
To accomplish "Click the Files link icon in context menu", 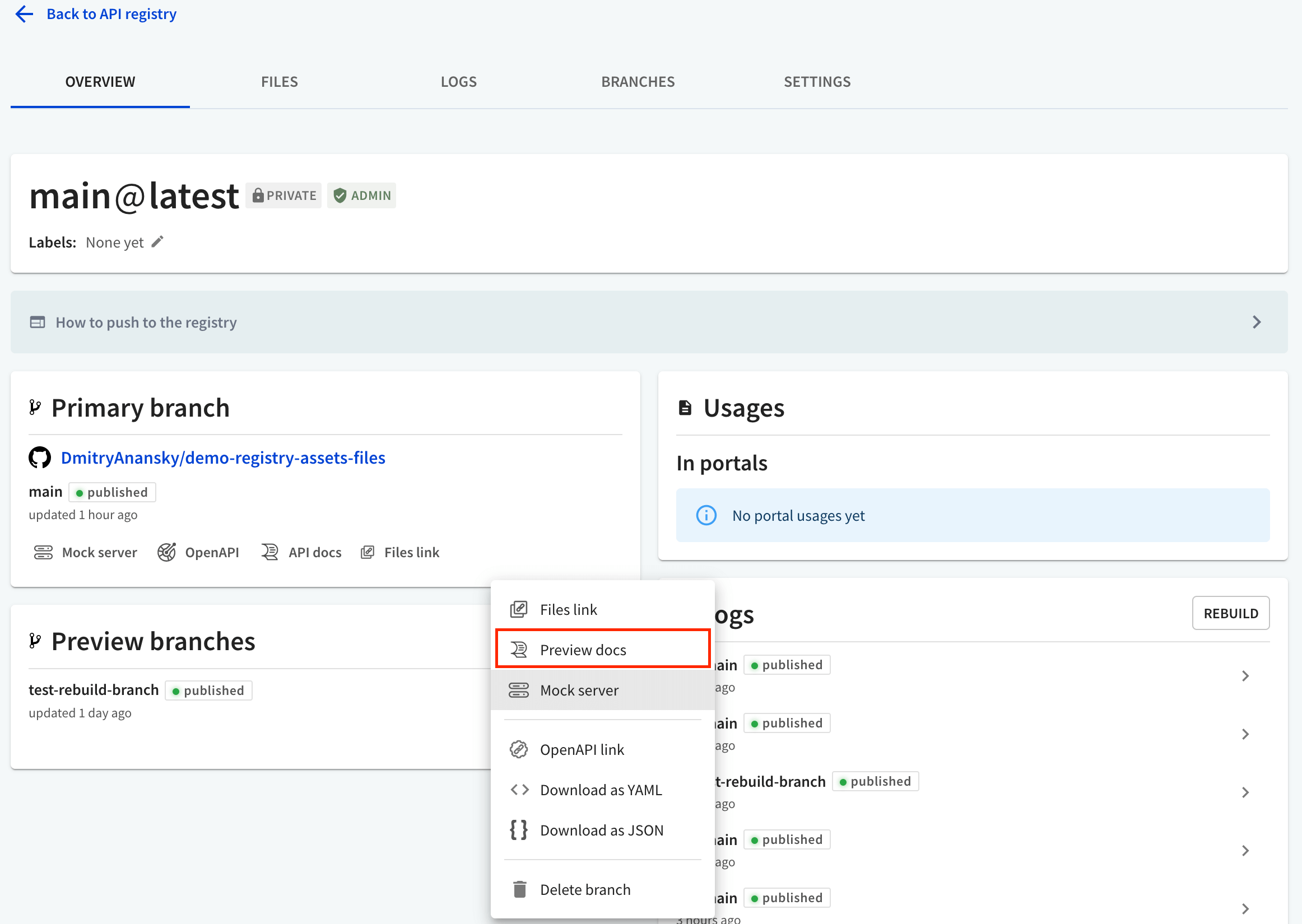I will [518, 609].
